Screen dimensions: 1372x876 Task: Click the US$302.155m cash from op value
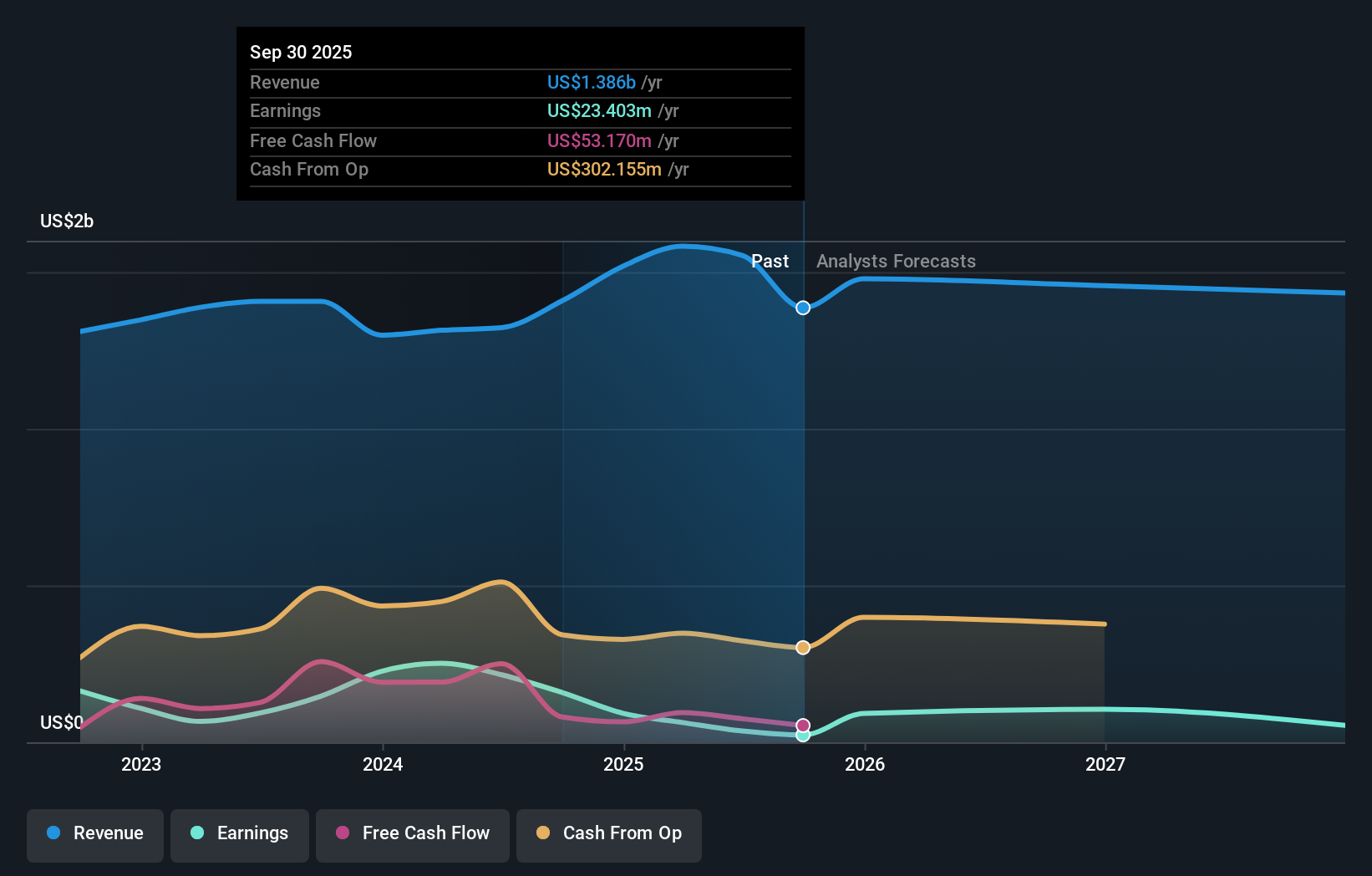tap(604, 169)
